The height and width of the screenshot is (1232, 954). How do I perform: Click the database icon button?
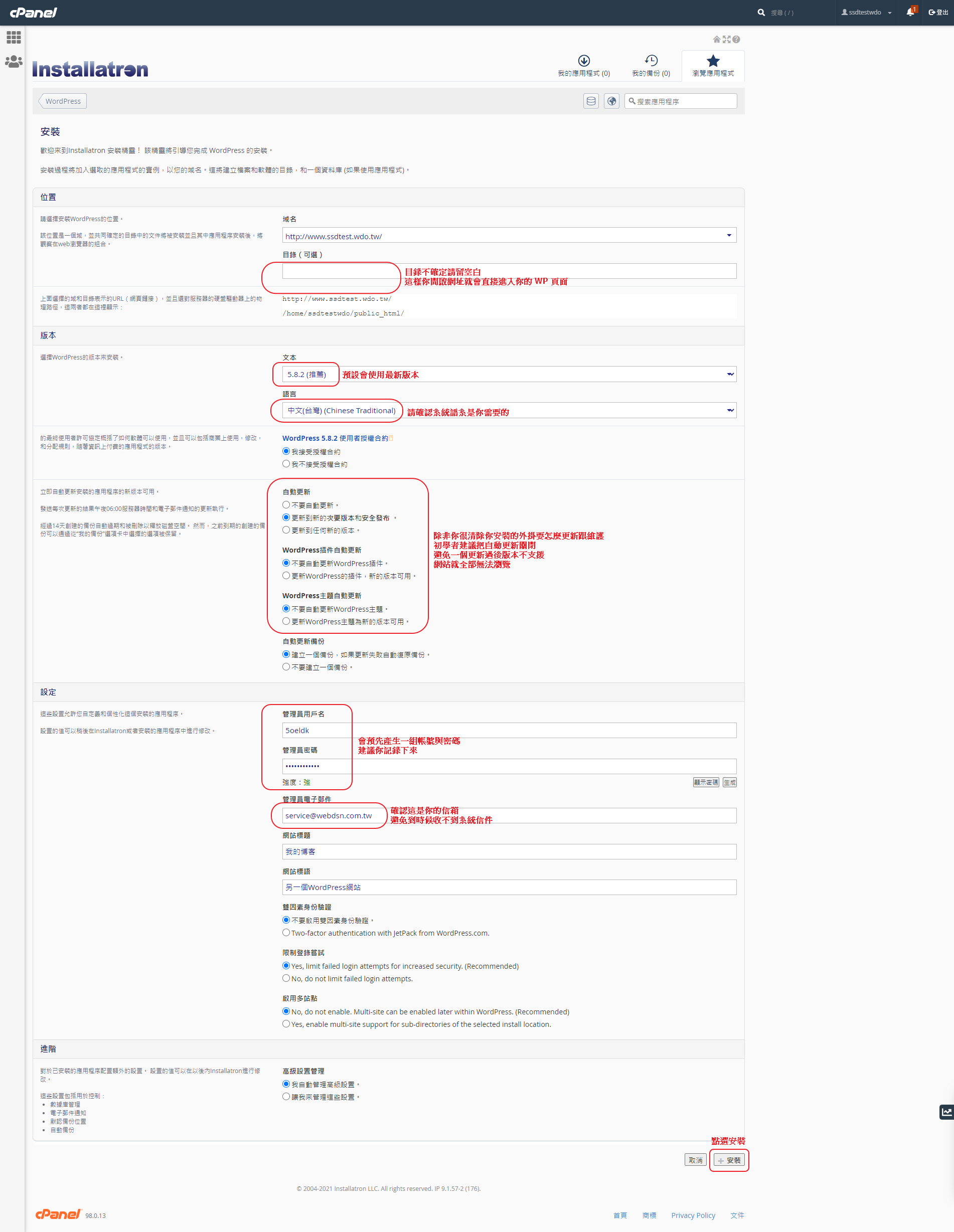tap(591, 101)
